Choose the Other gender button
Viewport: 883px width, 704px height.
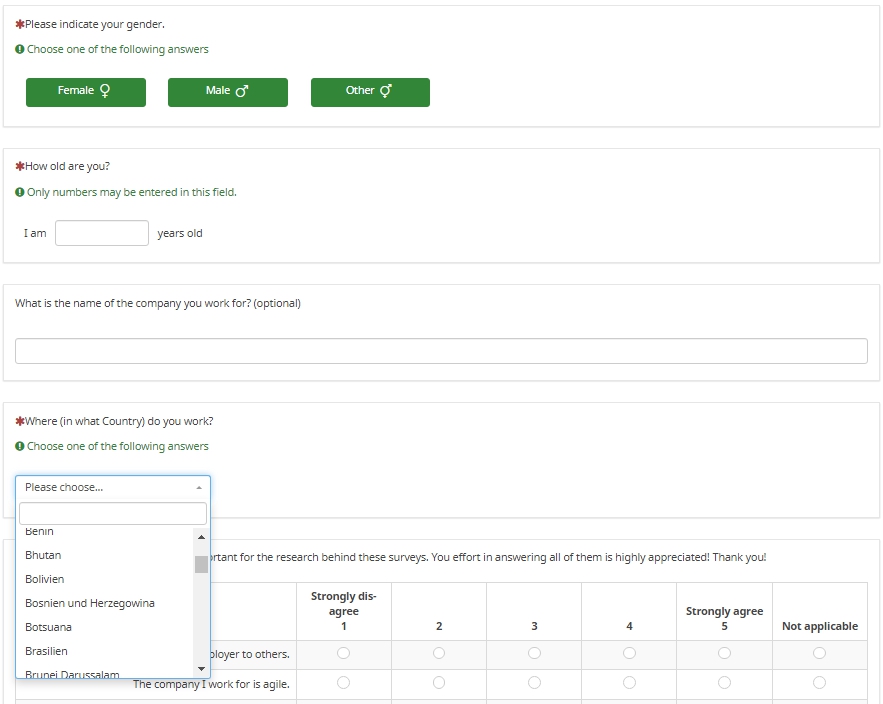(x=369, y=91)
